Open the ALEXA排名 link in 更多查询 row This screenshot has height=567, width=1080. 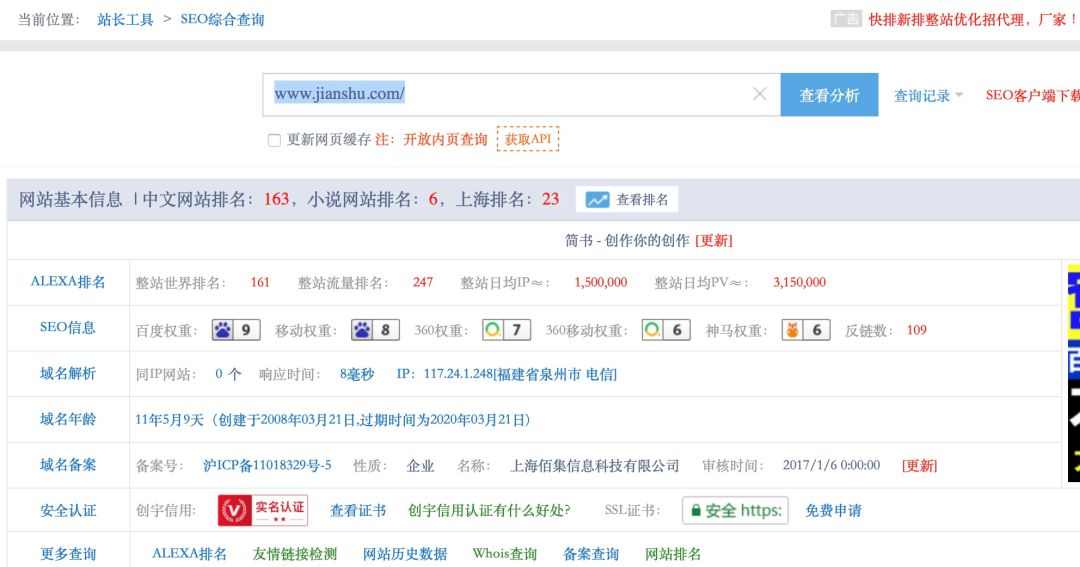tap(189, 554)
